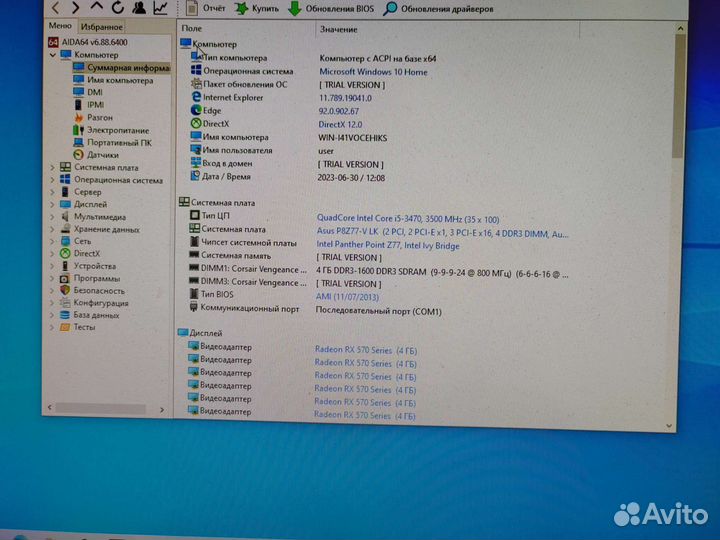Click the База данных icon in the tree

click(65, 315)
